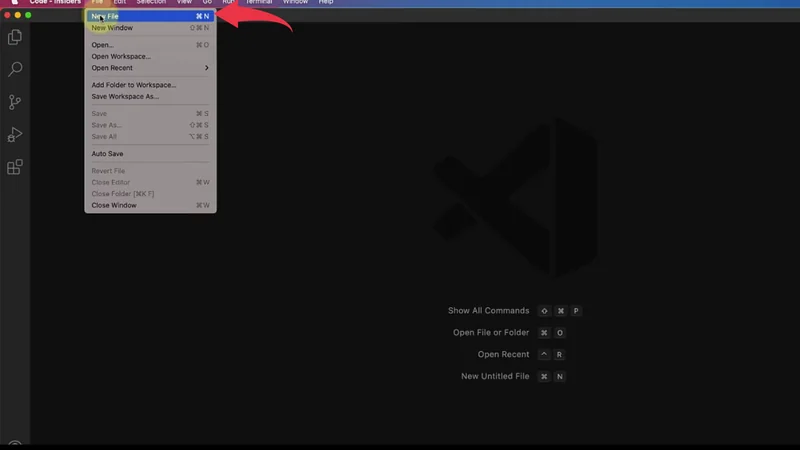The image size is (800, 450).
Task: Open the Explorer view in the activity bar
Action: [15, 37]
